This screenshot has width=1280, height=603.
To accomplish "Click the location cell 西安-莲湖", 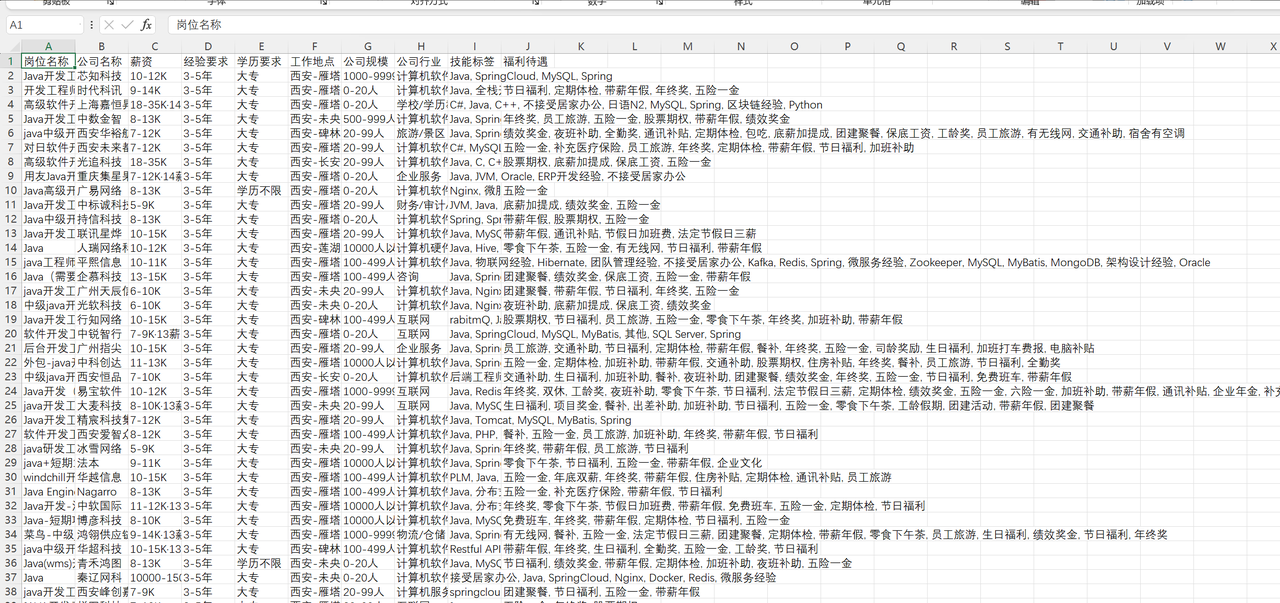I will (315, 248).
